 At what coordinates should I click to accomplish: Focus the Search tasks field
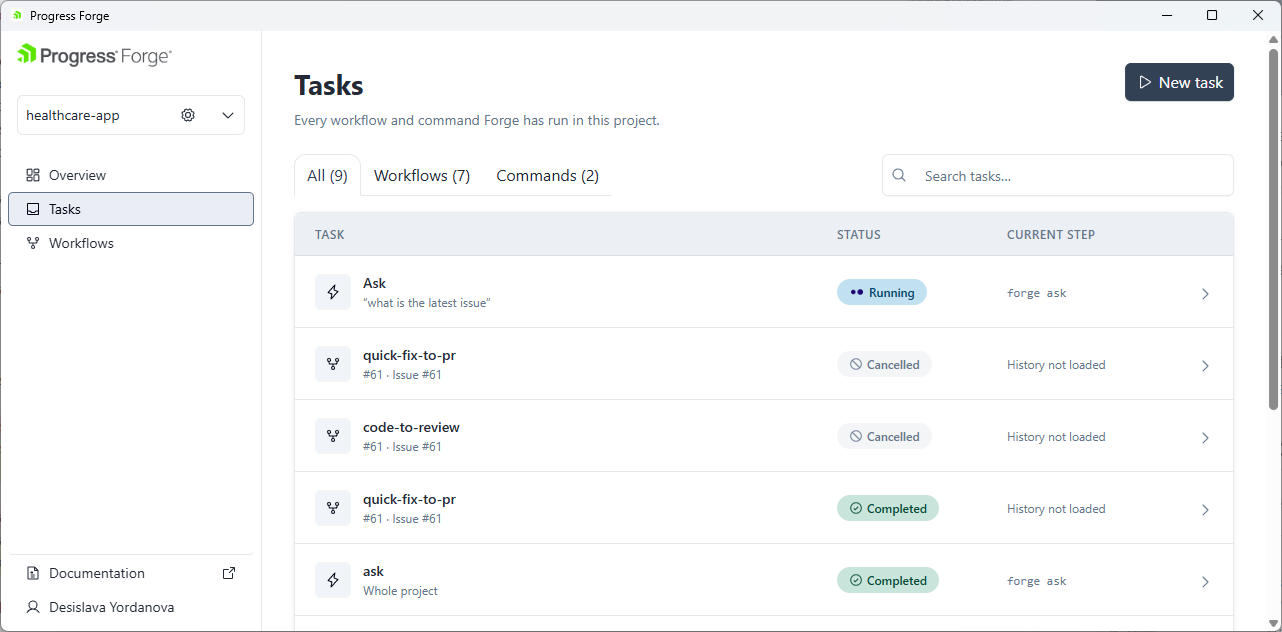coord(1058,175)
